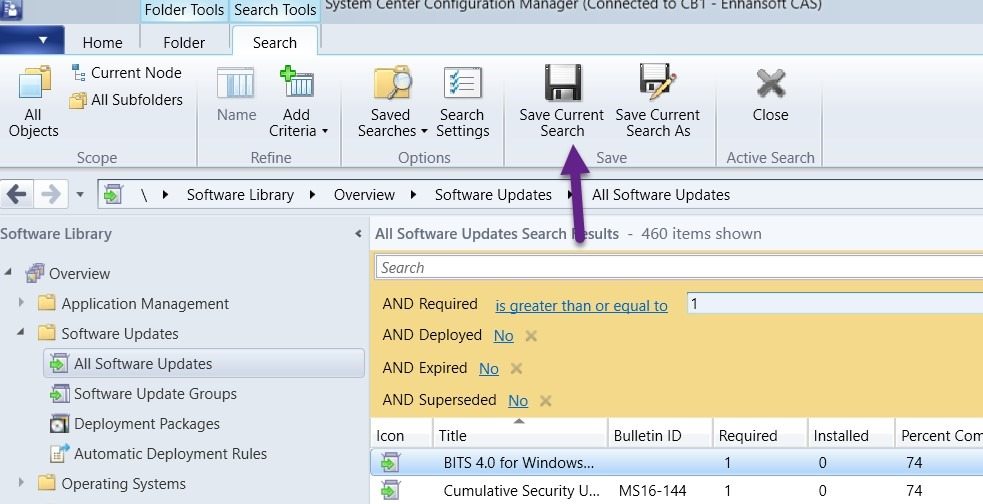Select Application Management folder

(145, 304)
